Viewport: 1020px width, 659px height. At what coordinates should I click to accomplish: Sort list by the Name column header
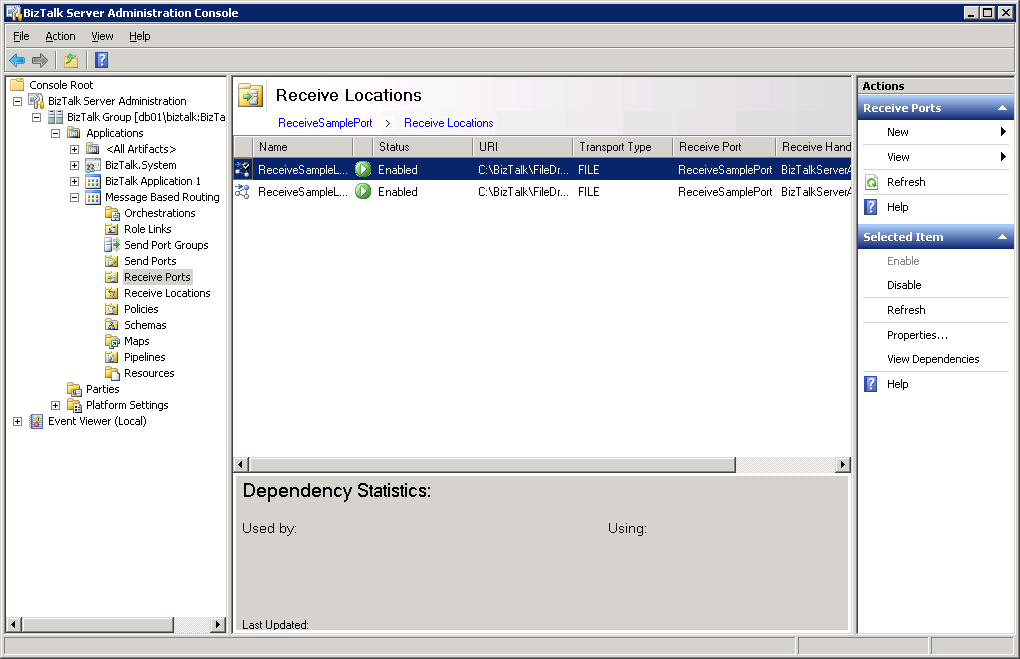pyautogui.click(x=303, y=147)
